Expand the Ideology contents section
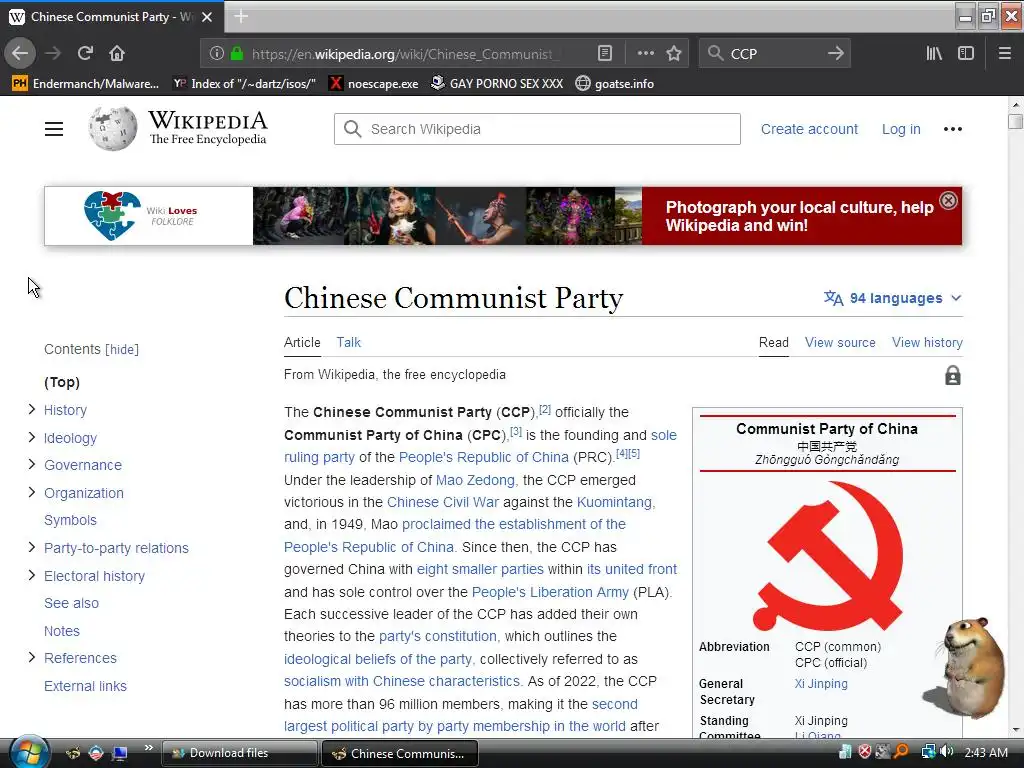This screenshot has width=1024, height=768. [x=31, y=438]
